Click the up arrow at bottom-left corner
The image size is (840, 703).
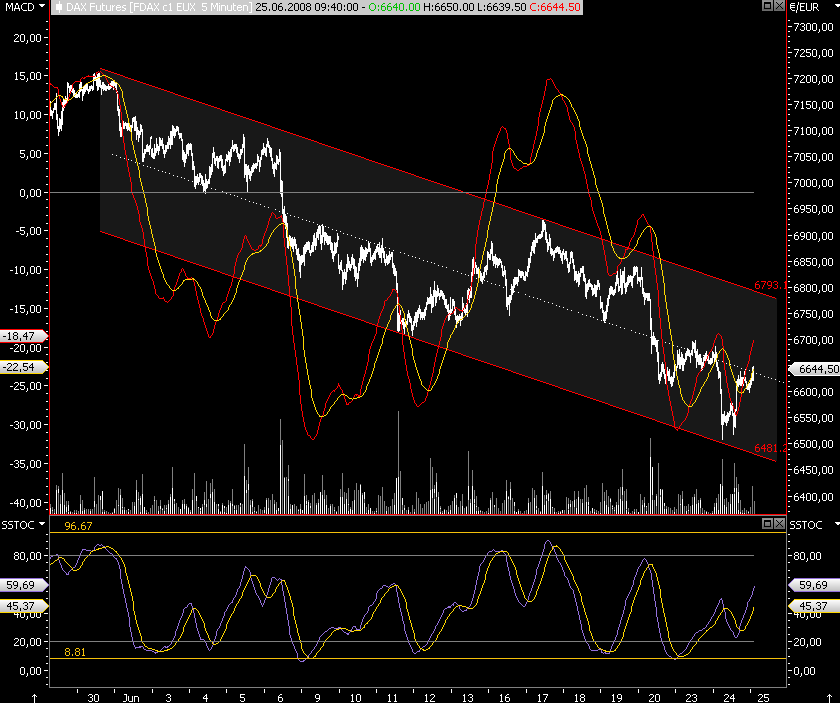(x=34, y=698)
